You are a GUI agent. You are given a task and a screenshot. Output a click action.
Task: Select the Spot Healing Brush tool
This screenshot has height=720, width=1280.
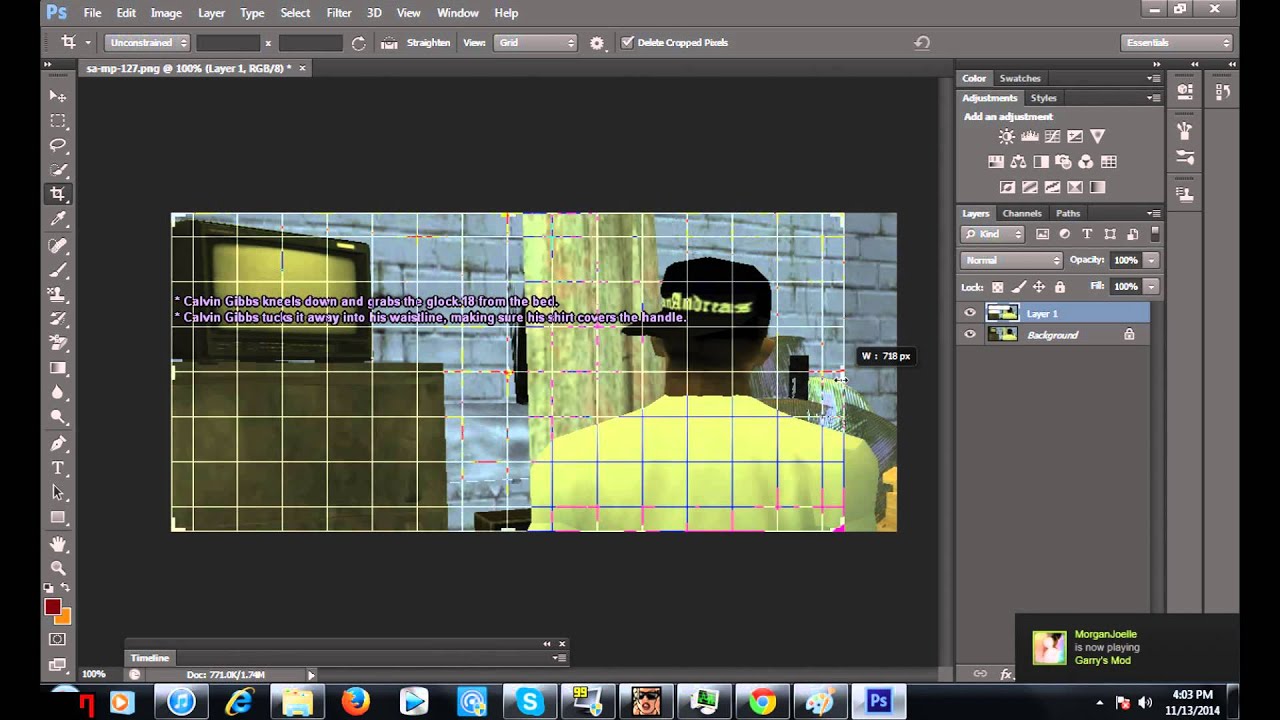click(58, 245)
